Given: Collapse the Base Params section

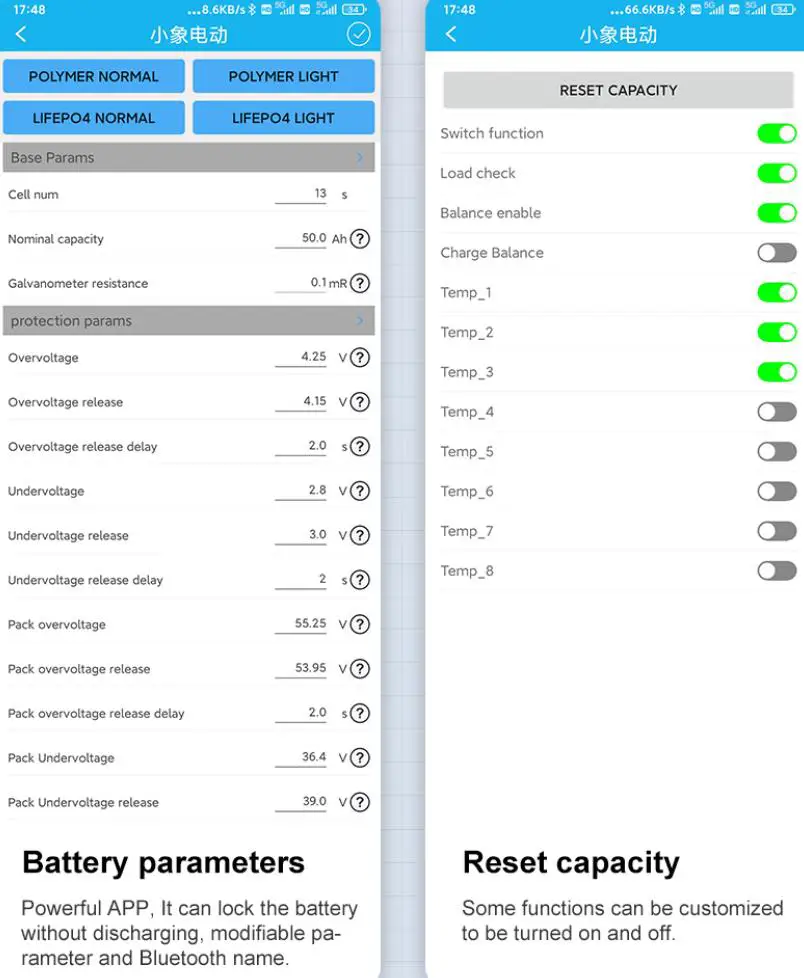Looking at the screenshot, I should tap(360, 158).
